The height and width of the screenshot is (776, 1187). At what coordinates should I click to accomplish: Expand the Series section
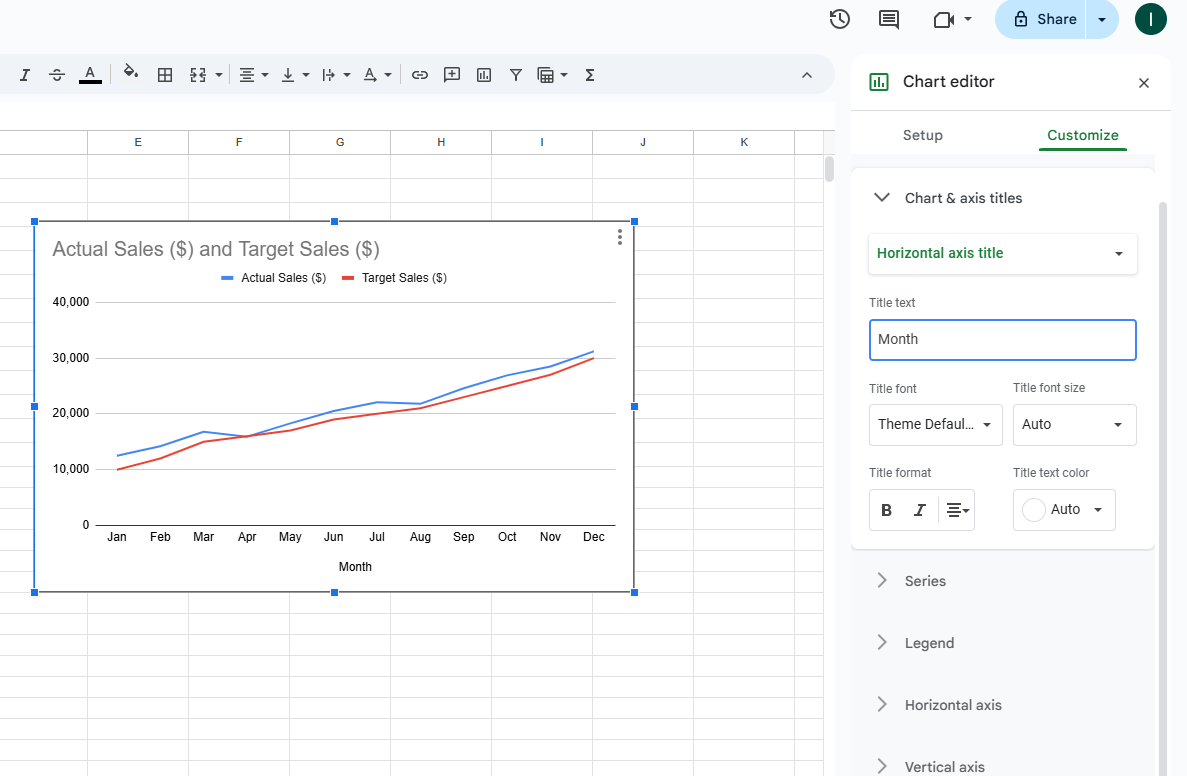pos(925,581)
